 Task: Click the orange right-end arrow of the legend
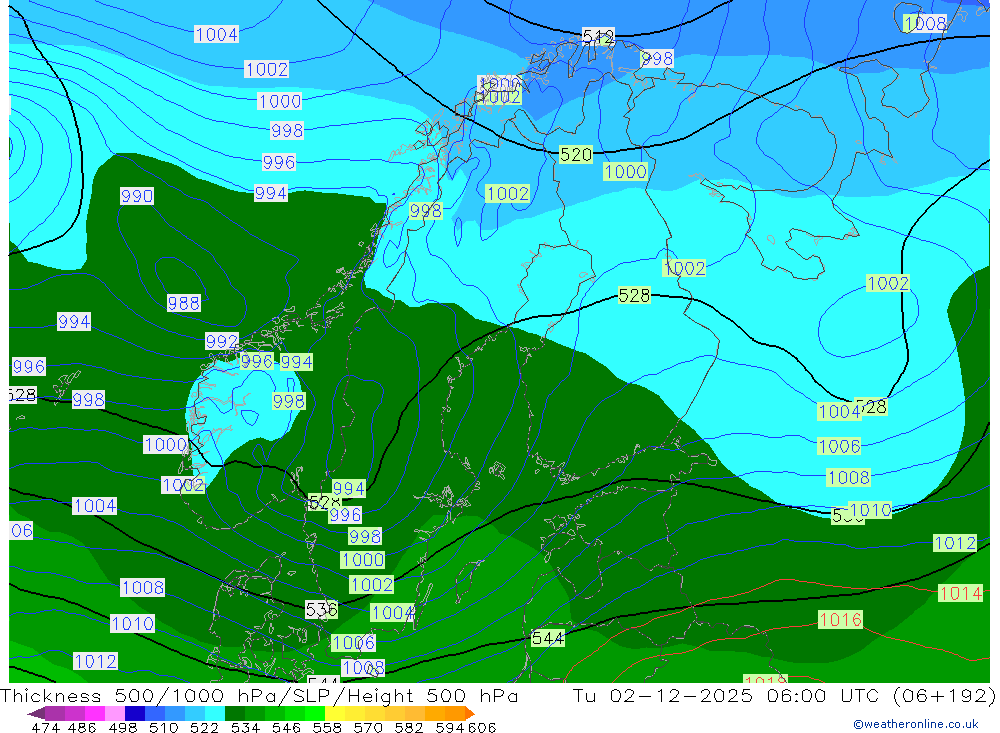(x=469, y=713)
